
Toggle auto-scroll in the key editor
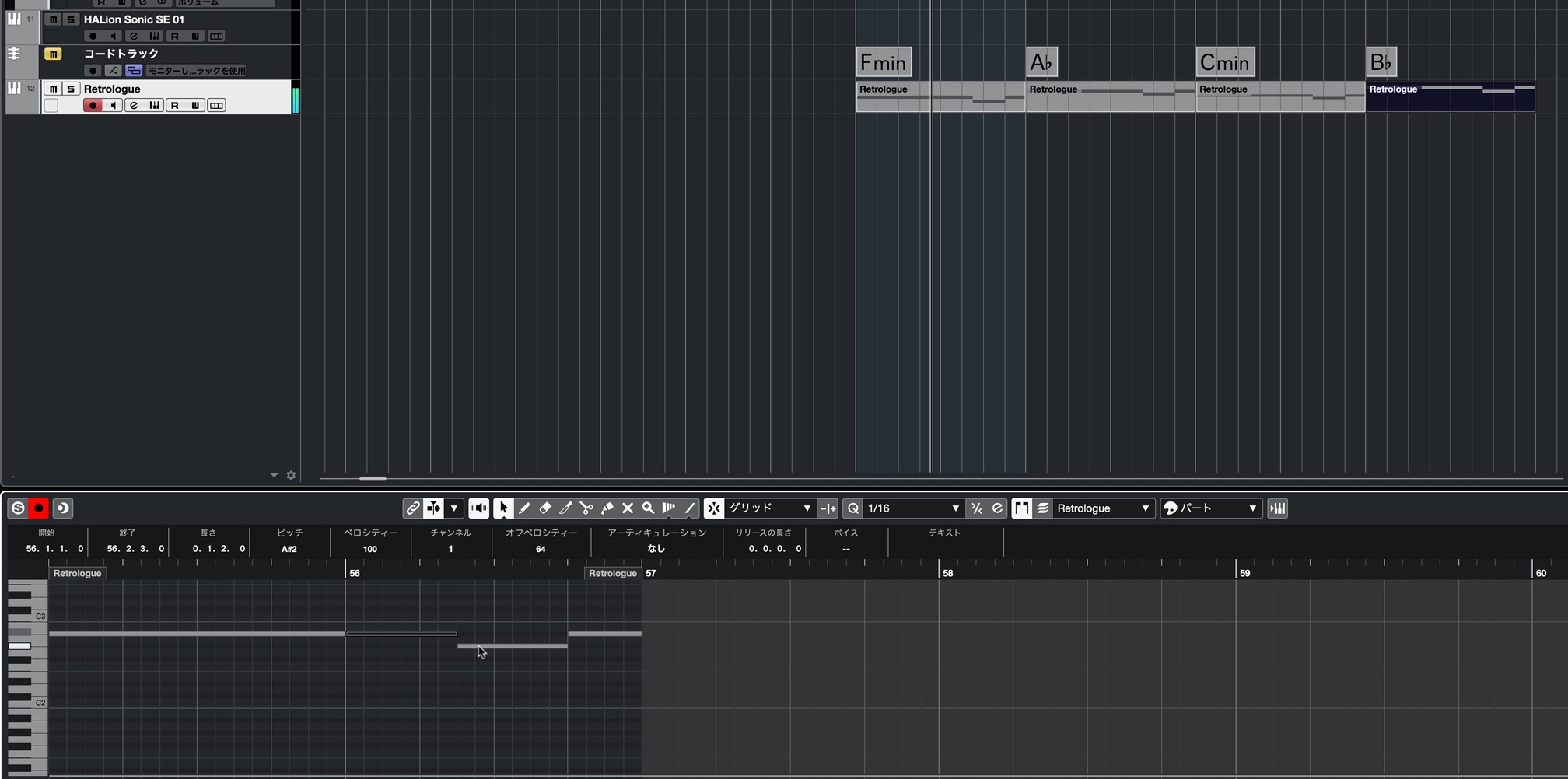[434, 508]
